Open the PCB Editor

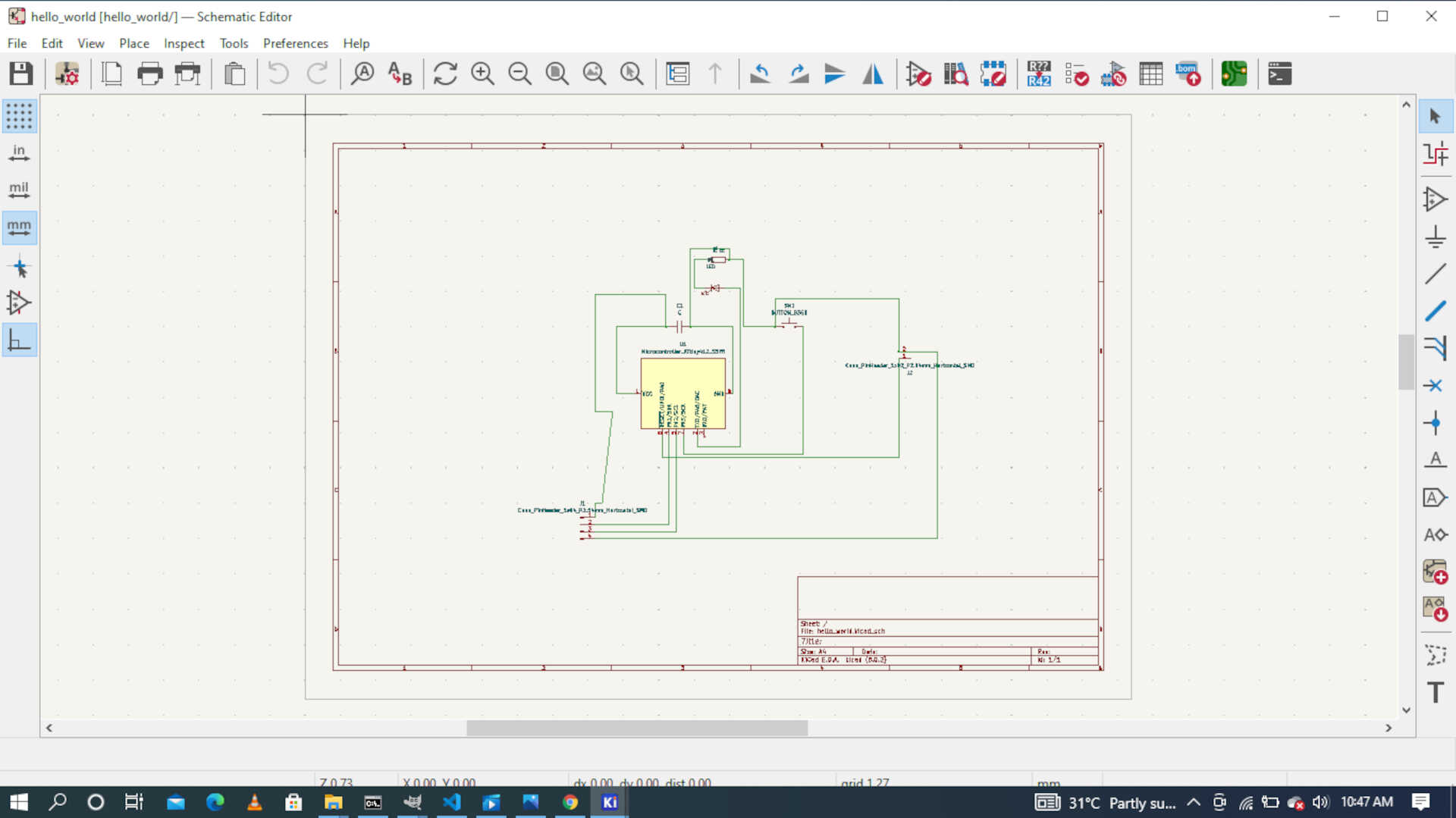click(x=1233, y=74)
